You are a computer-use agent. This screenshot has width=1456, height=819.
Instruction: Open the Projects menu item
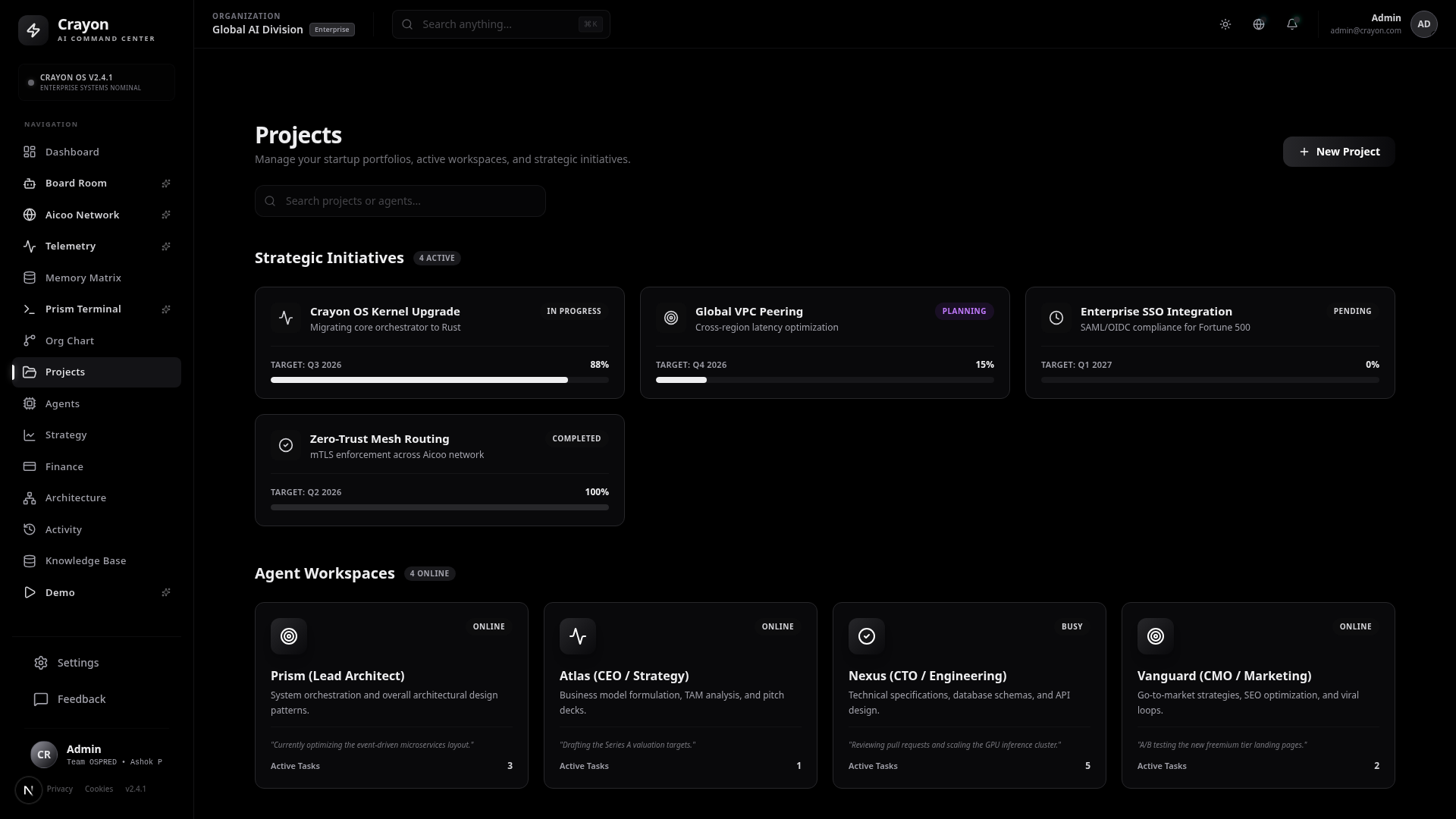click(x=97, y=372)
